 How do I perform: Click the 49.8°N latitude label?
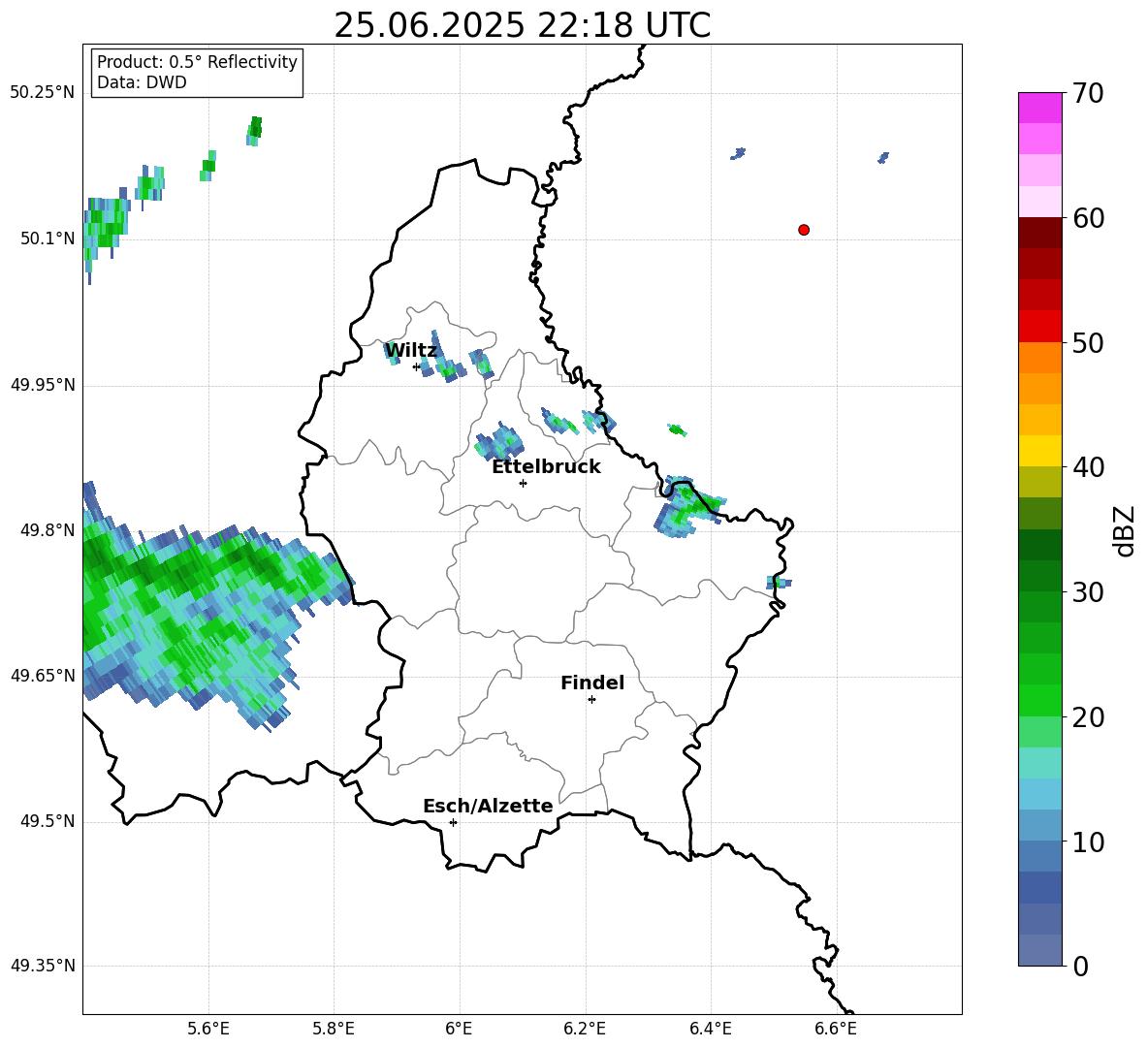tap(47, 530)
